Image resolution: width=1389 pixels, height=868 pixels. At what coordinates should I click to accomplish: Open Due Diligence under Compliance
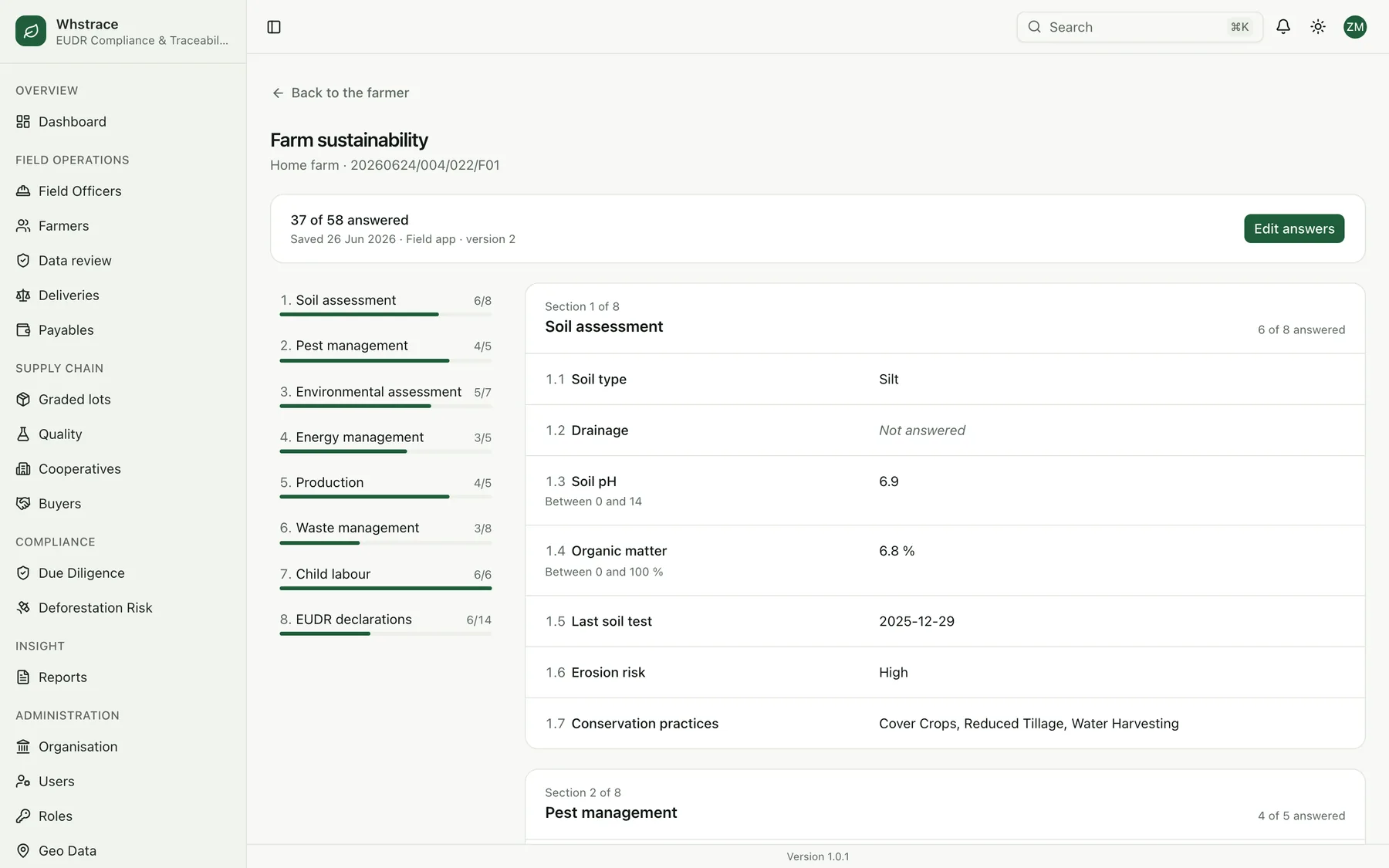click(x=123, y=573)
